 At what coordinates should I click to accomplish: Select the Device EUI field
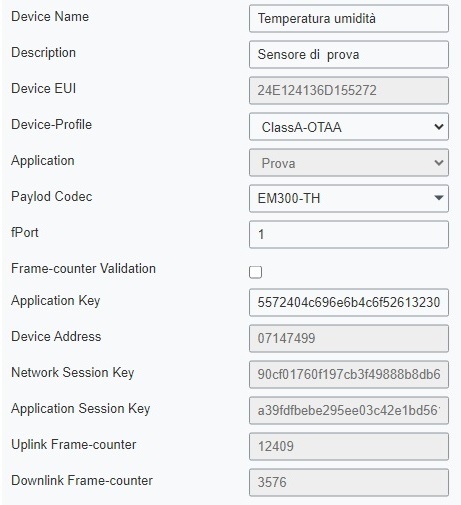pyautogui.click(x=349, y=90)
